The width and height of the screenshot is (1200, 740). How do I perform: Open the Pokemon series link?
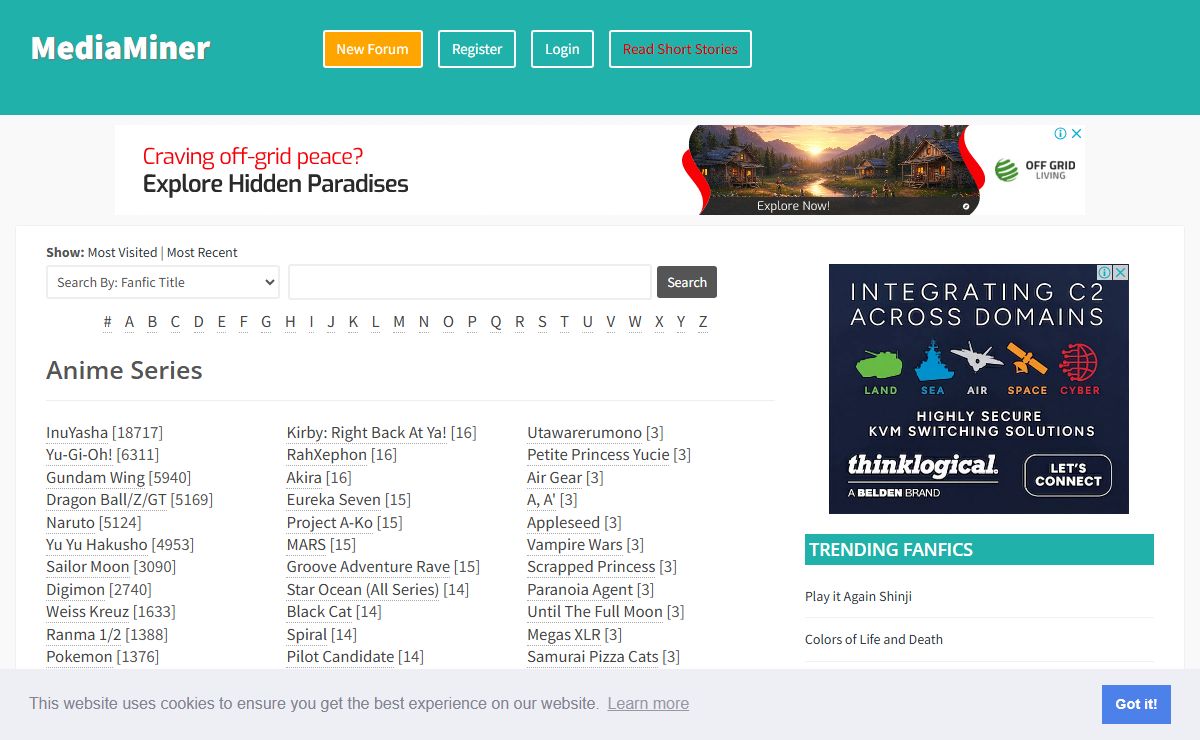(79, 657)
